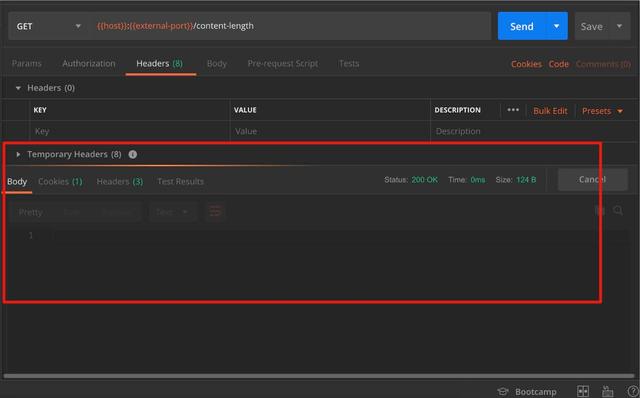Image resolution: width=640 pixels, height=398 pixels.
Task: Click the 200 OK status text
Action: click(x=424, y=180)
